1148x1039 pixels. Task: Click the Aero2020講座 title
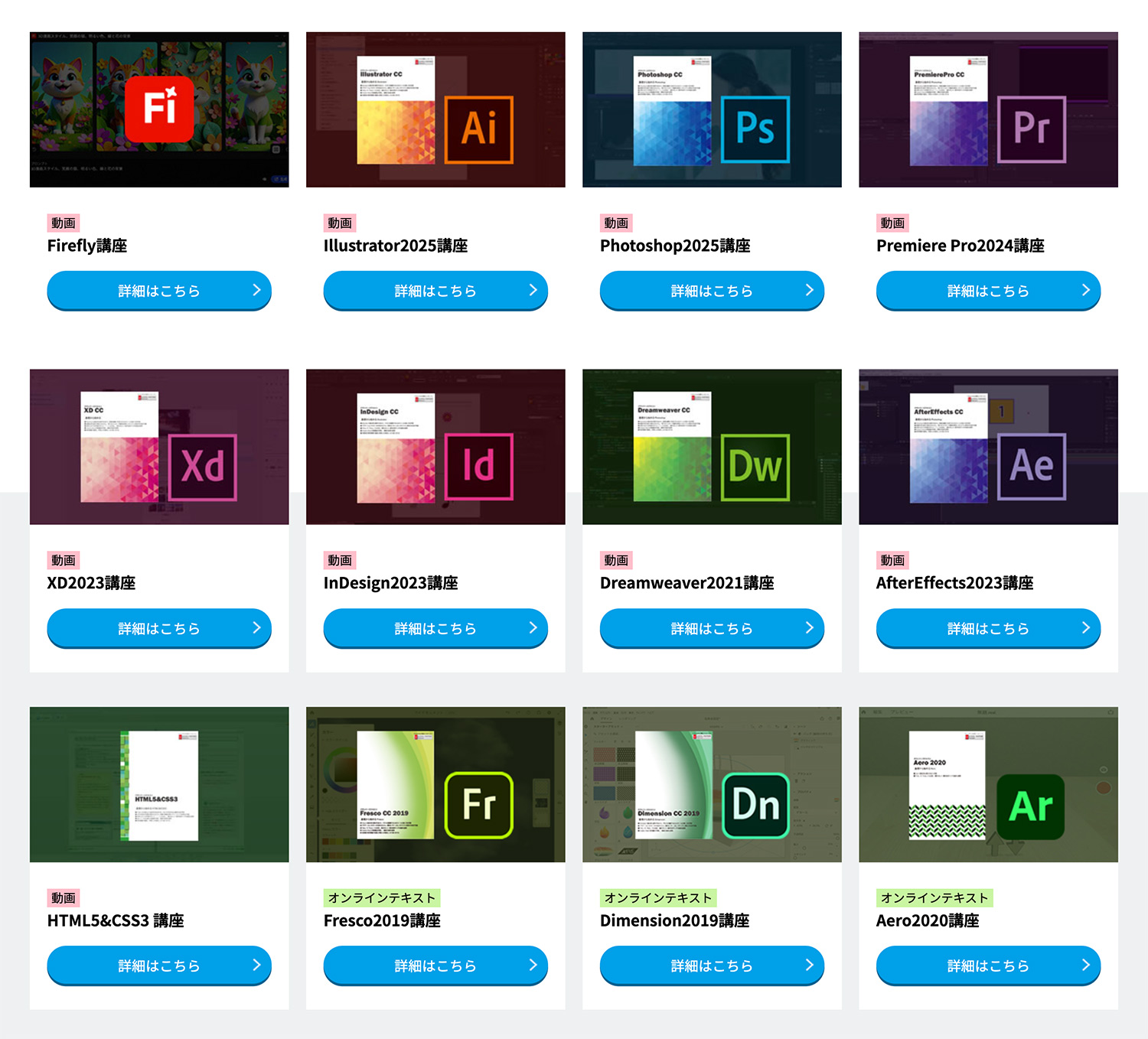(928, 920)
